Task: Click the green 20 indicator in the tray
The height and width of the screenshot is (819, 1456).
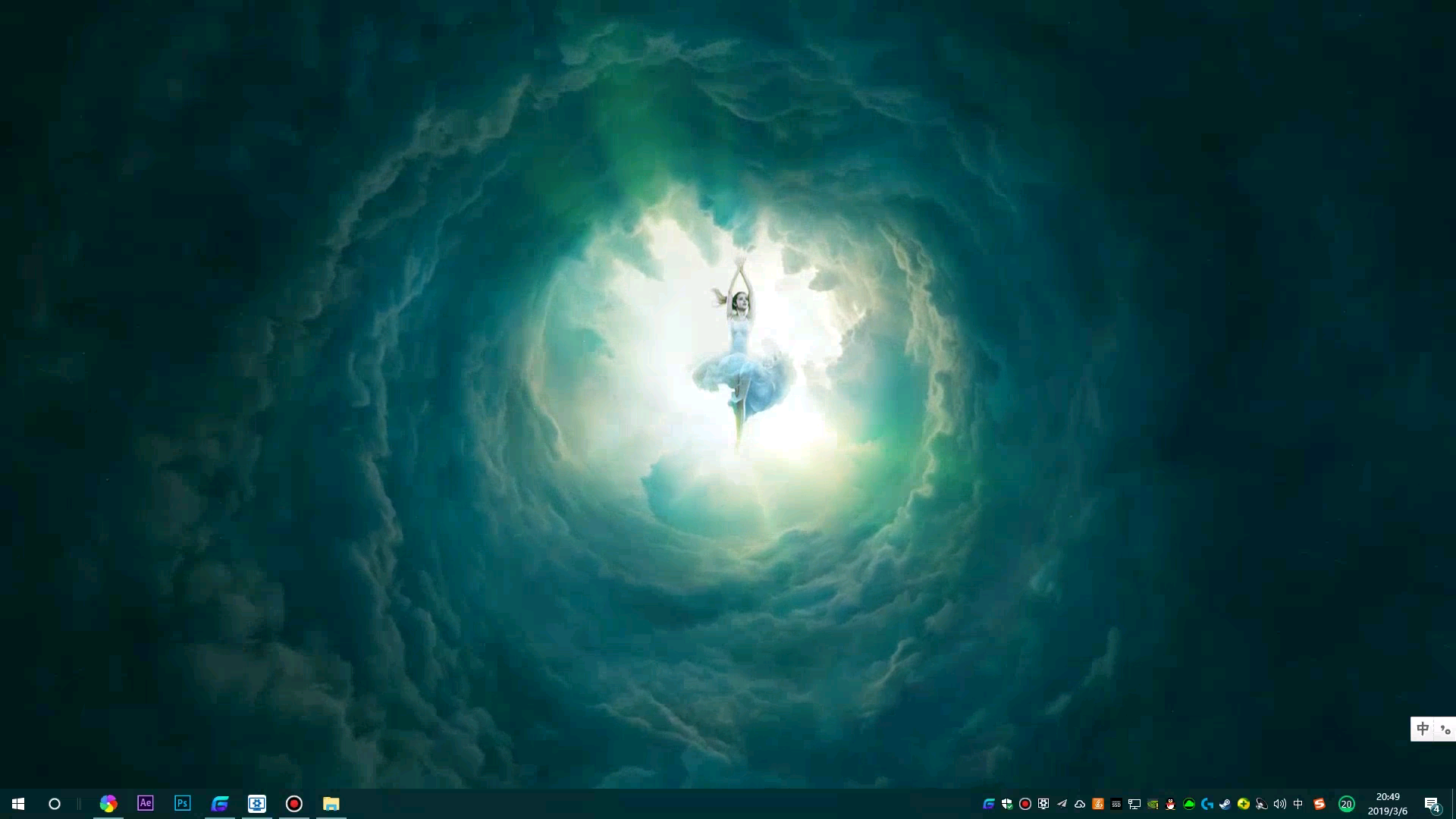Action: [x=1348, y=804]
